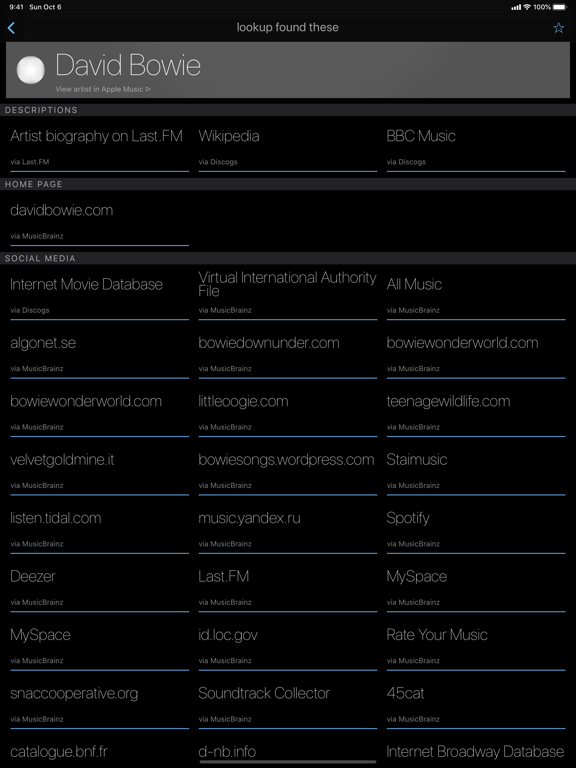Open littleoogie.com link

[288, 413]
